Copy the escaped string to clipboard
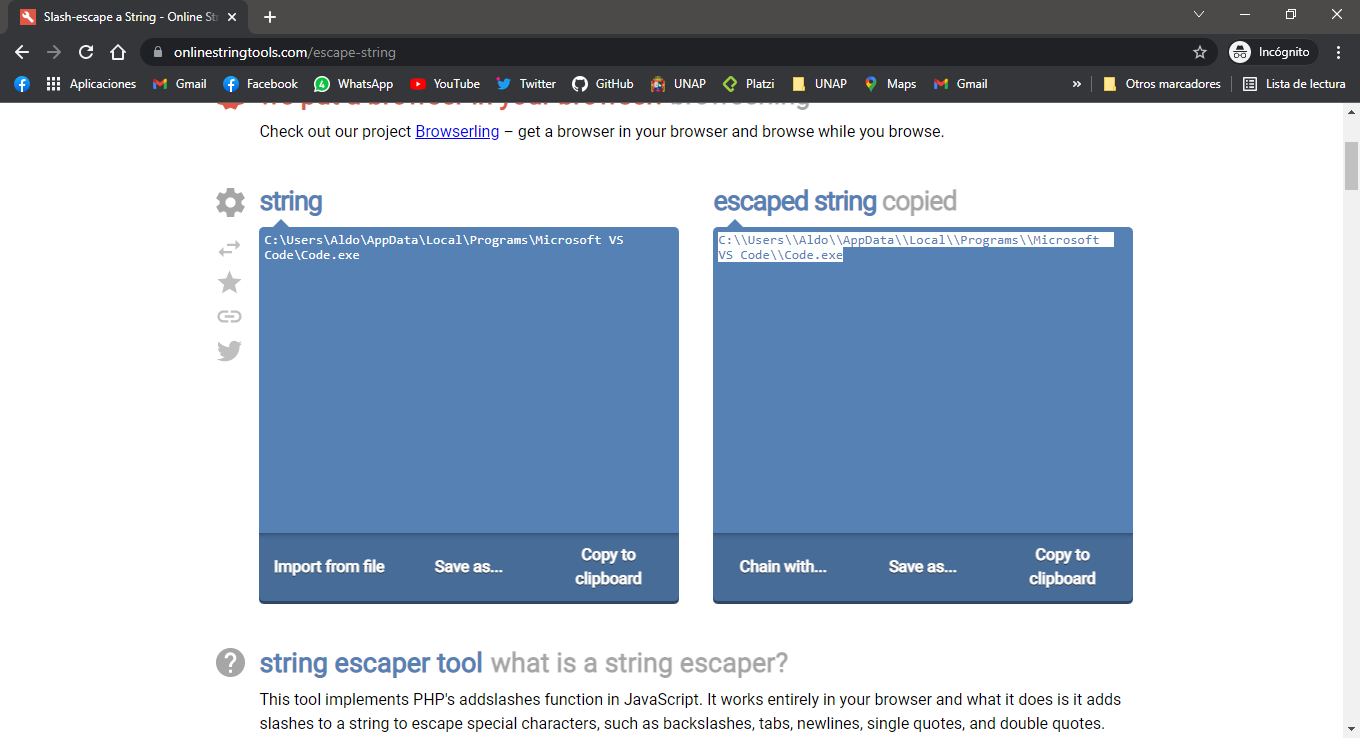This screenshot has height=738, width=1360. [x=1061, y=565]
